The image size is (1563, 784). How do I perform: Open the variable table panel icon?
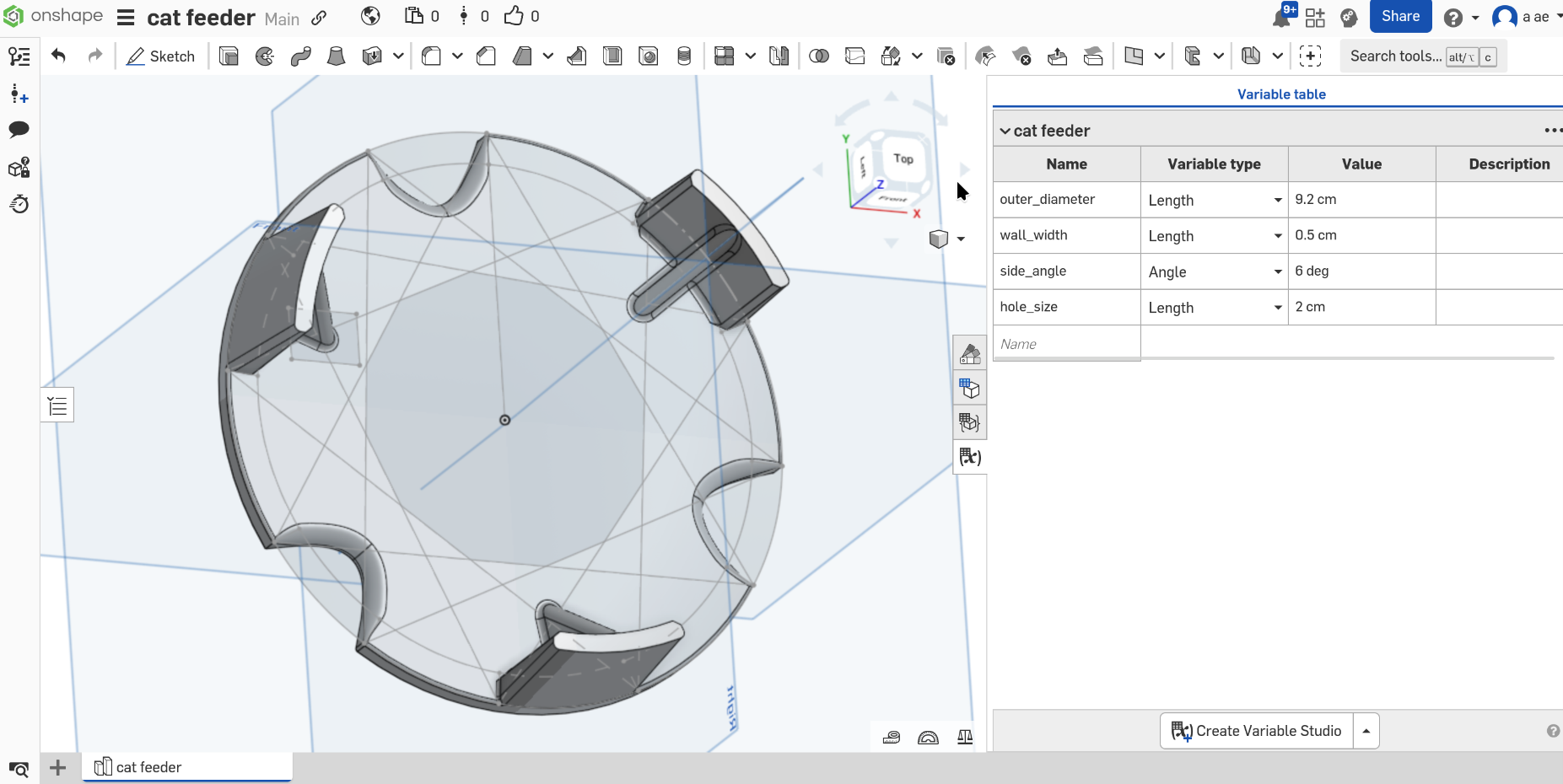[x=970, y=457]
